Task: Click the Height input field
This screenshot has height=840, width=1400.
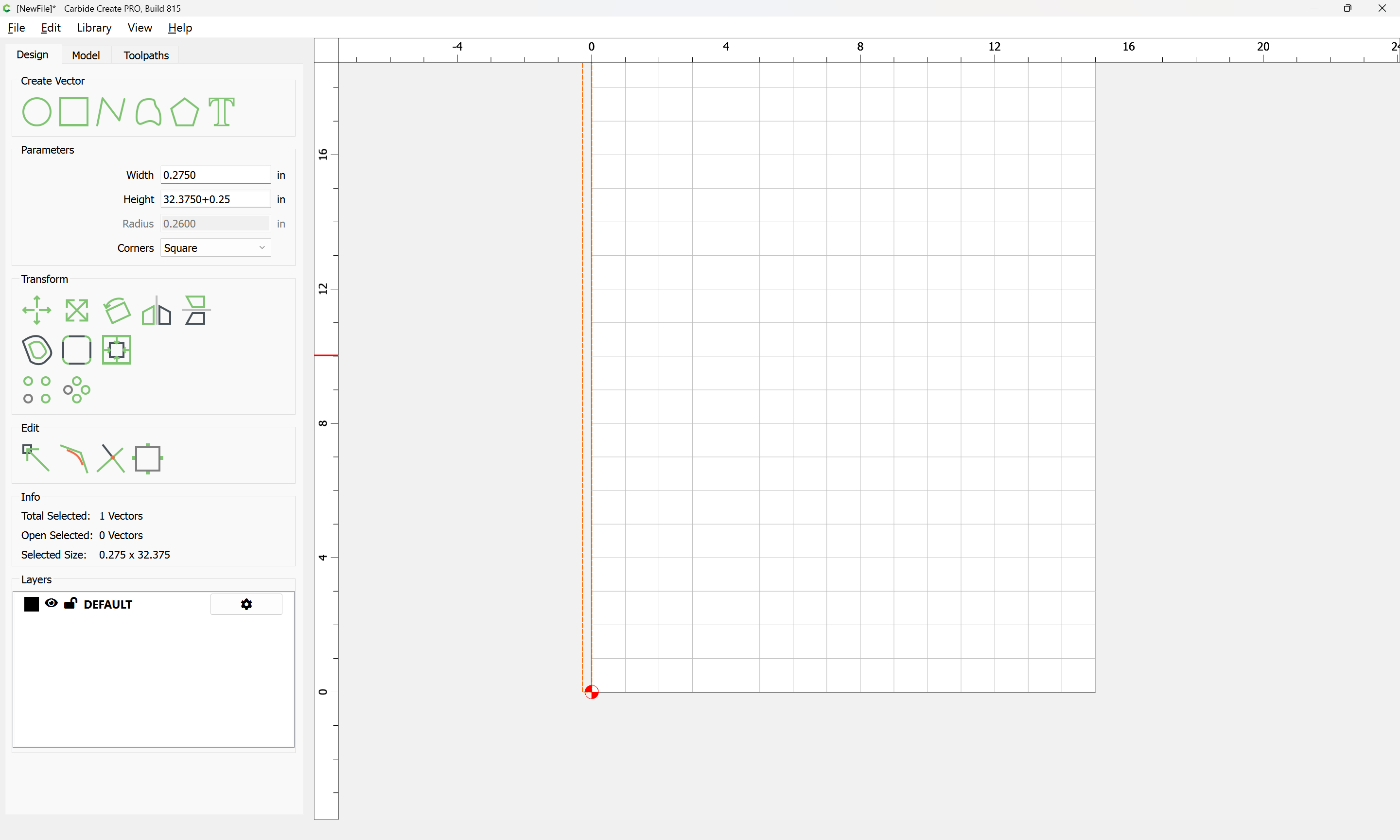Action: tap(216, 199)
